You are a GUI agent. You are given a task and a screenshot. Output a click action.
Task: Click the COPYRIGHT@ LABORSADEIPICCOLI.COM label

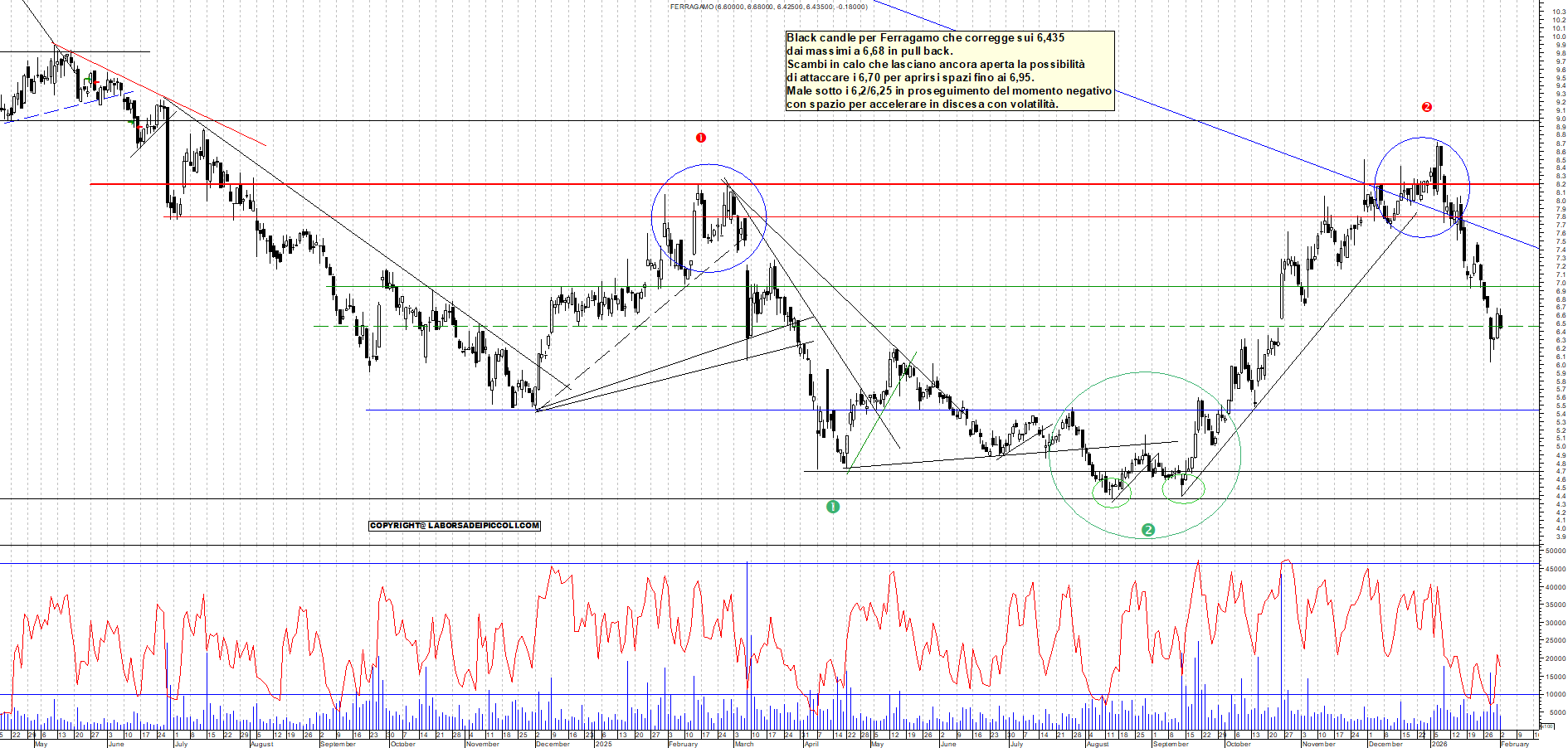pos(455,525)
